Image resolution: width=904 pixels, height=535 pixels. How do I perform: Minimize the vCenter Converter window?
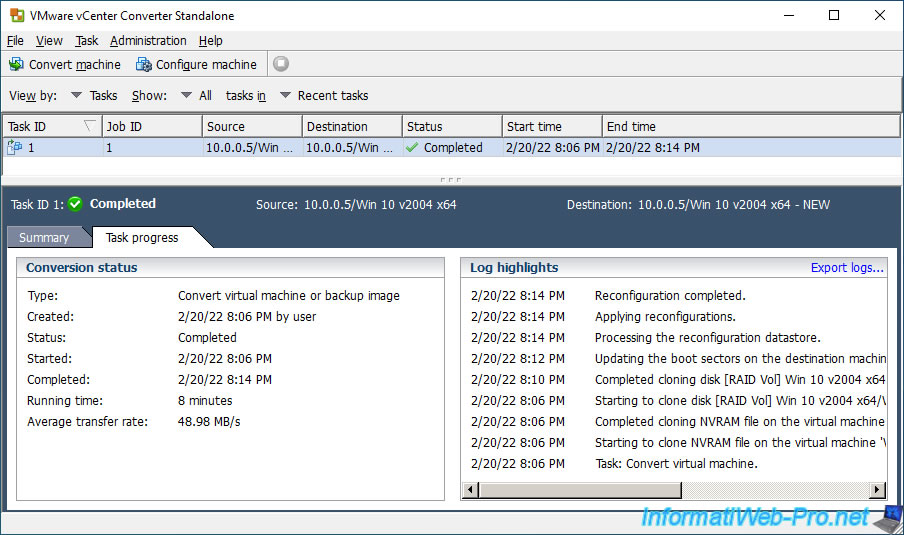pos(789,16)
